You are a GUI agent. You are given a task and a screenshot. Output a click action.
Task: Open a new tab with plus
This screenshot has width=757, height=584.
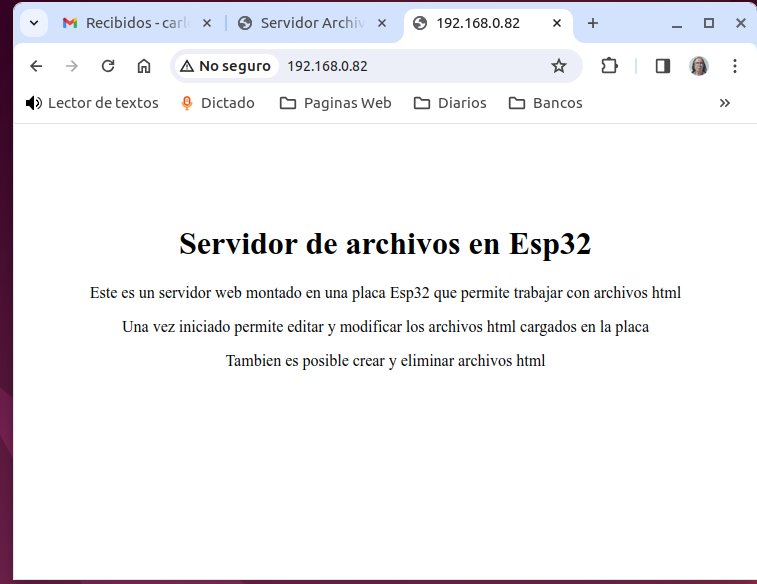593,23
